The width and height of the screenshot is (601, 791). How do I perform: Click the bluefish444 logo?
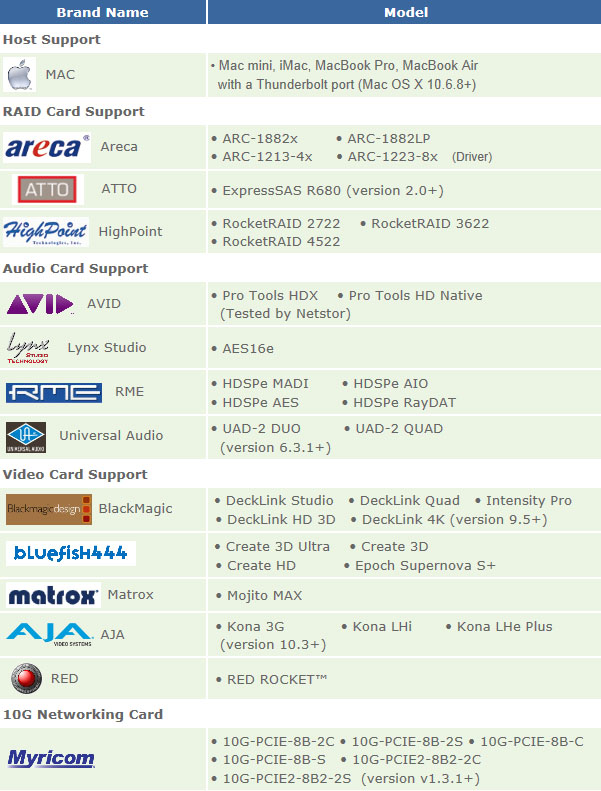(x=71, y=553)
